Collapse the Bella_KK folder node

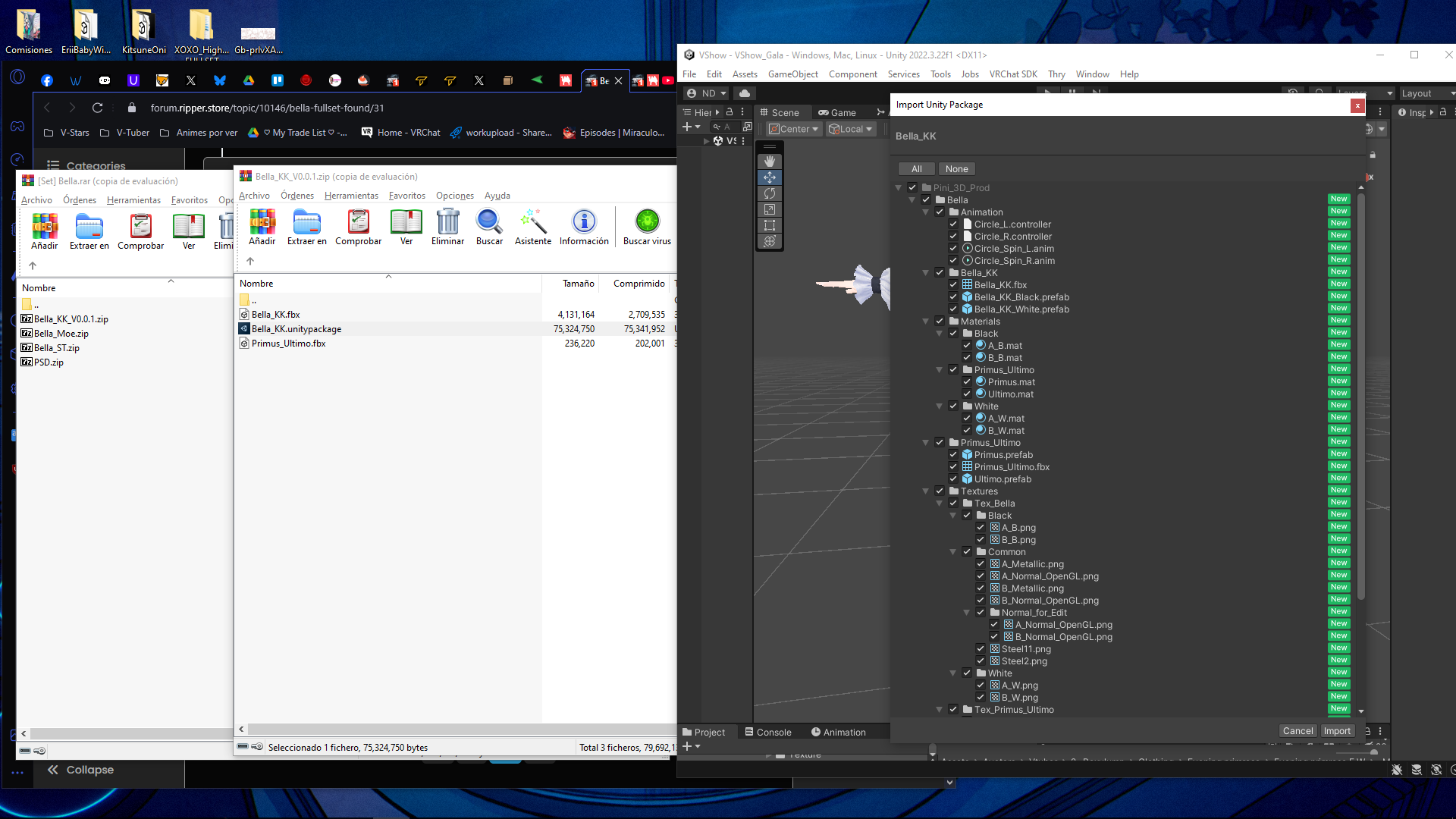pyautogui.click(x=926, y=272)
